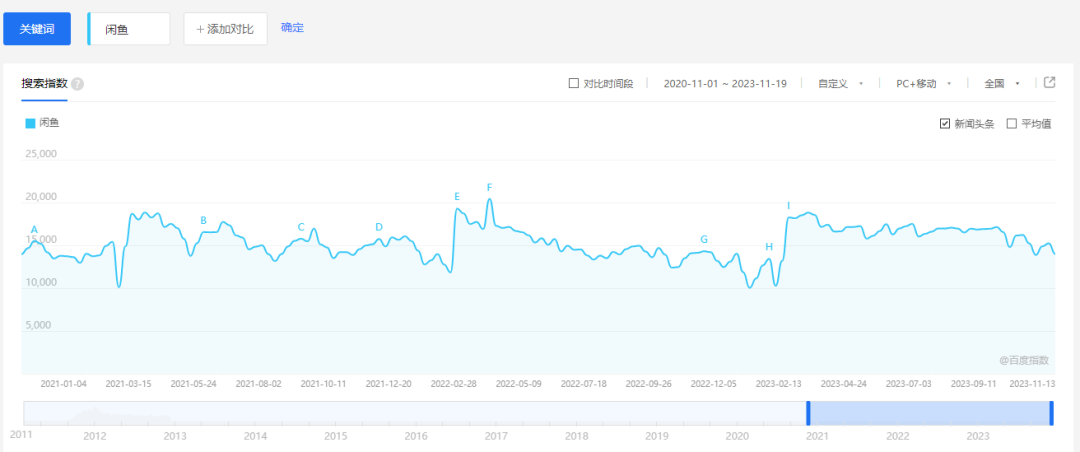Select the 搜索指数 tab
Screen dimensions: 1080x452
tap(44, 83)
